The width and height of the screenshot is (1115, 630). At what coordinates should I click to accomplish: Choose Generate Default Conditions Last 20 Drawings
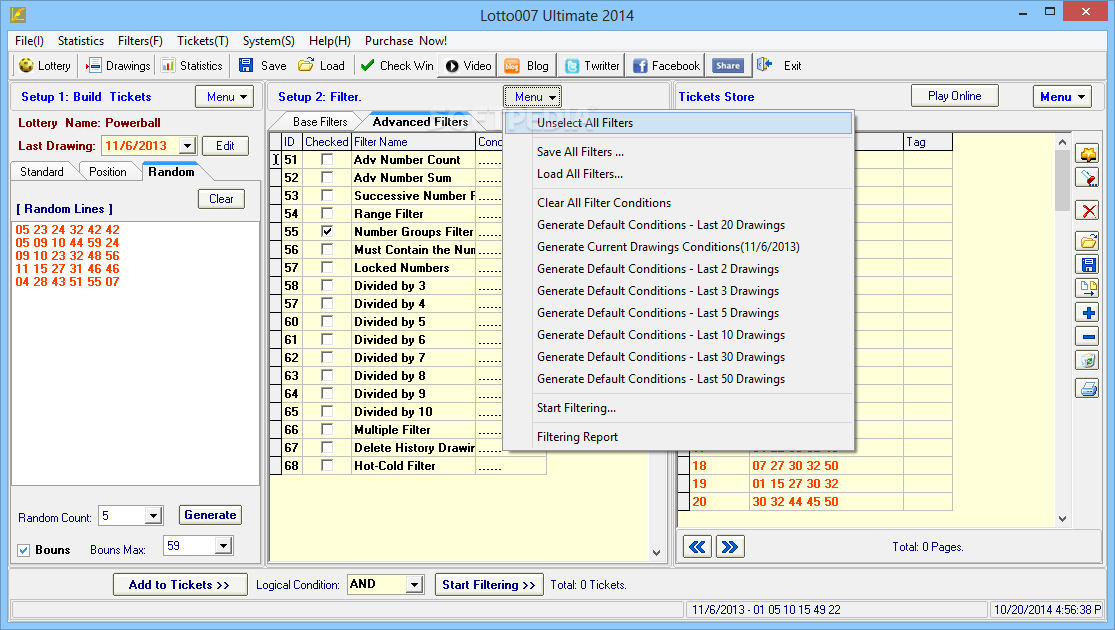click(678, 225)
